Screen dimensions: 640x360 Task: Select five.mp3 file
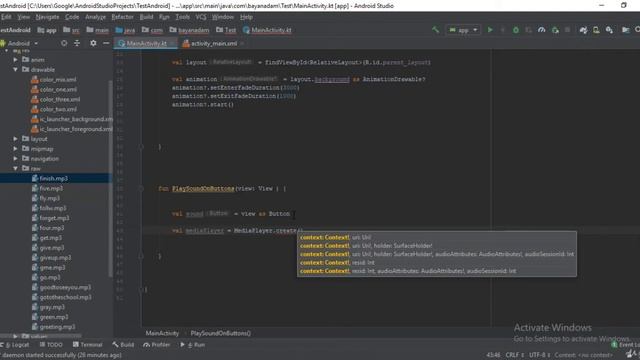pyautogui.click(x=47, y=188)
